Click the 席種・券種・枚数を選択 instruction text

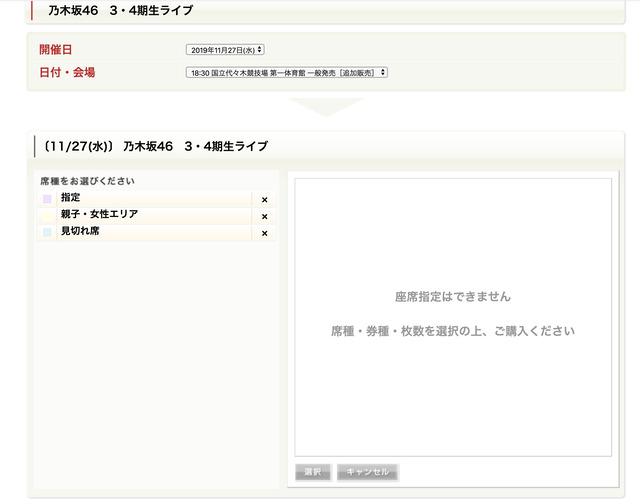[x=453, y=331]
